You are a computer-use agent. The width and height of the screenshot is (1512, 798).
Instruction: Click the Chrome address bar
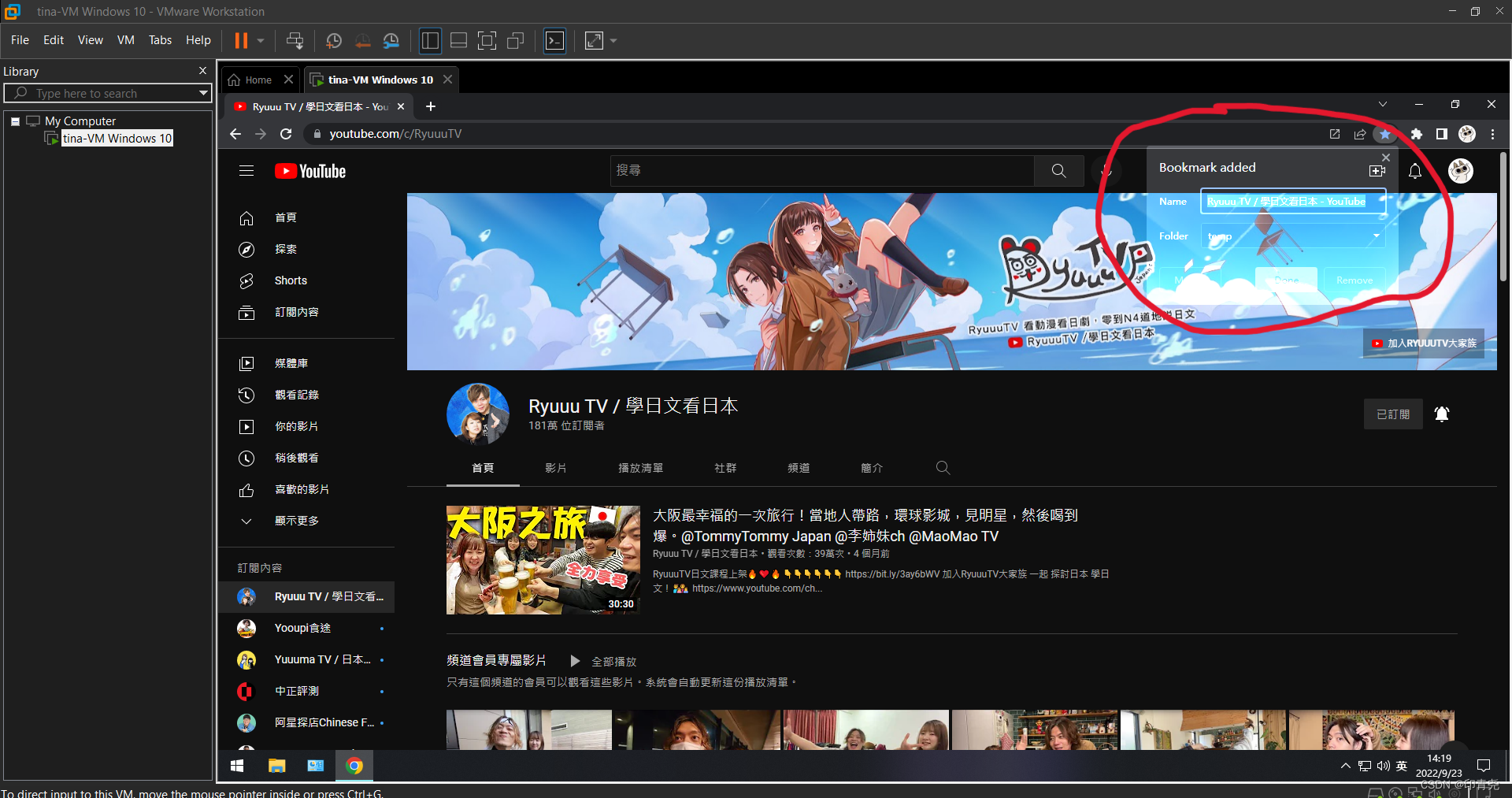tap(811, 134)
